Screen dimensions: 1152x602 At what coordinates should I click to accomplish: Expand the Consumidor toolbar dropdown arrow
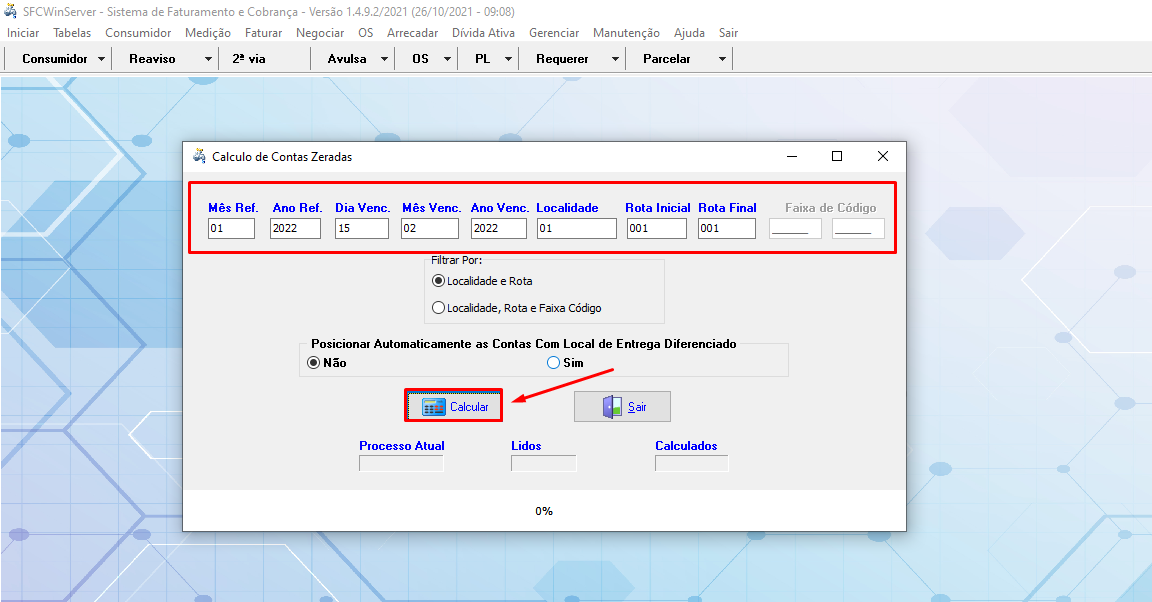[102, 59]
